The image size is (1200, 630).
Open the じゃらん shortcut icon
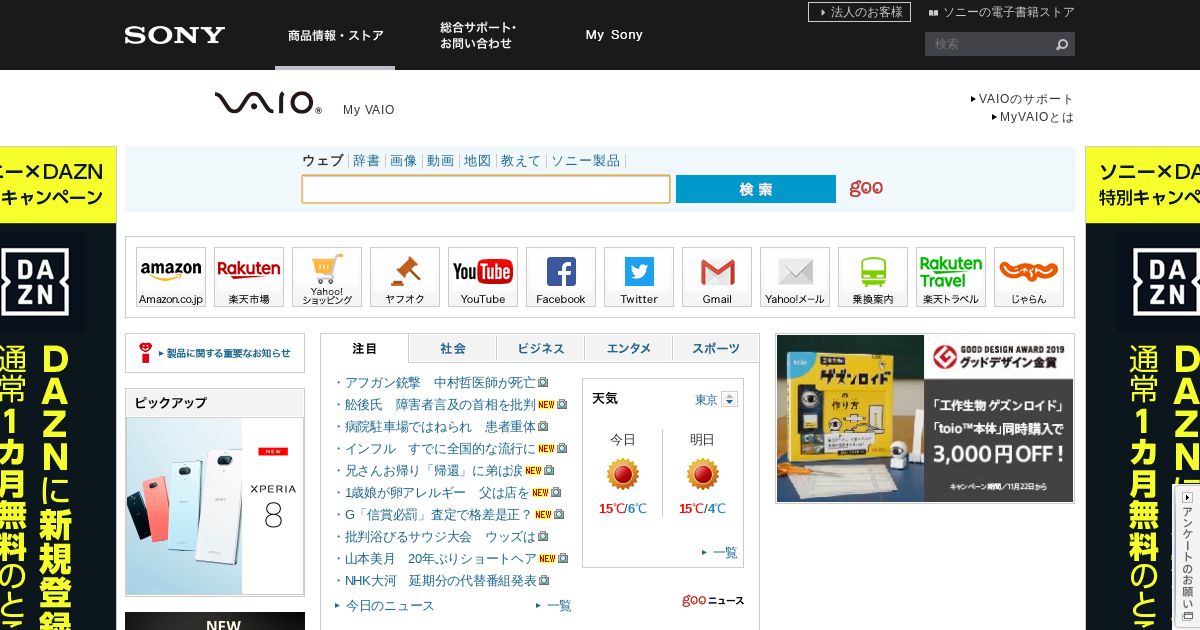pos(1029,277)
